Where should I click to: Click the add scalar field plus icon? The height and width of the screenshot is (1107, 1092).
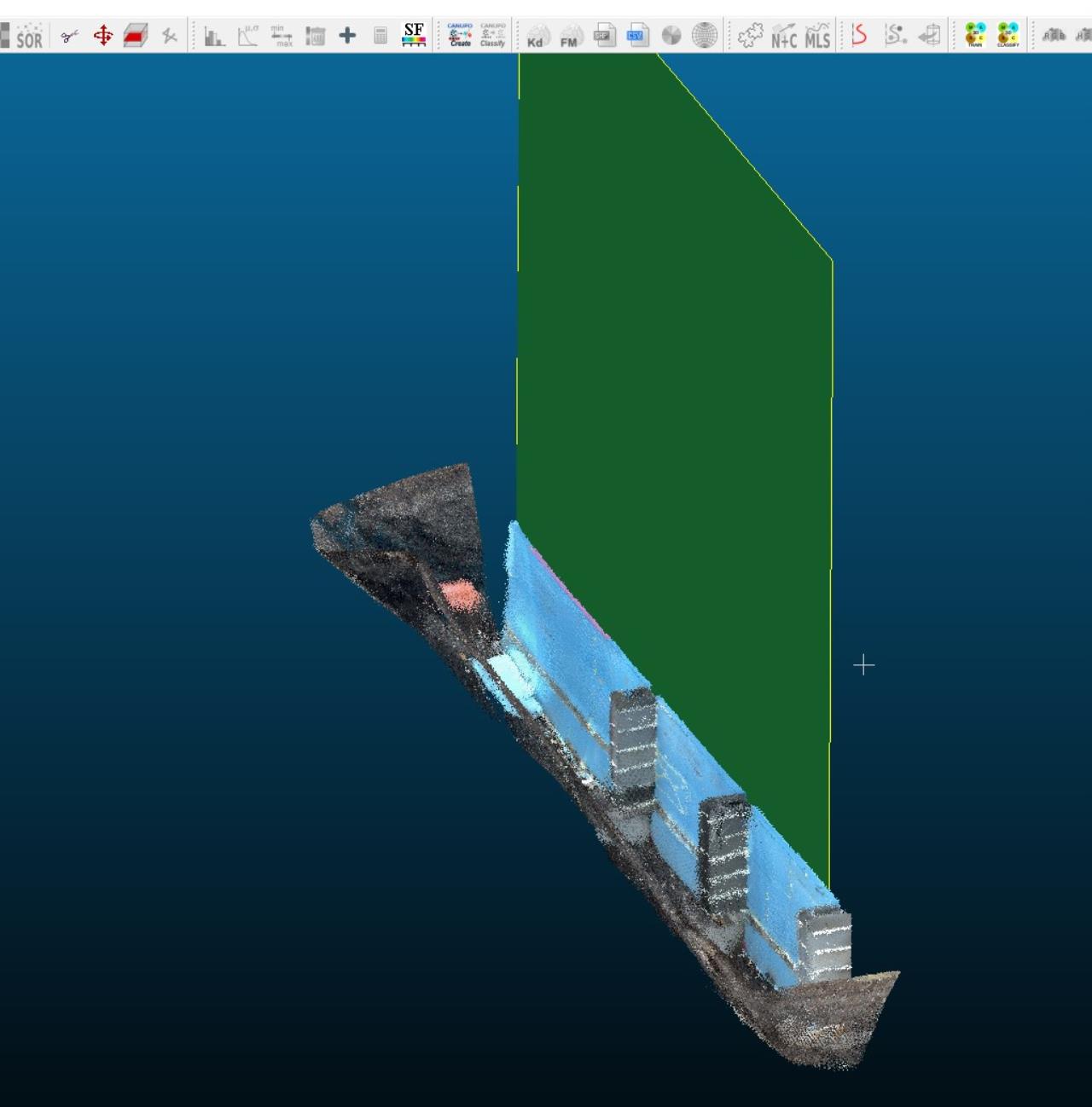(347, 36)
